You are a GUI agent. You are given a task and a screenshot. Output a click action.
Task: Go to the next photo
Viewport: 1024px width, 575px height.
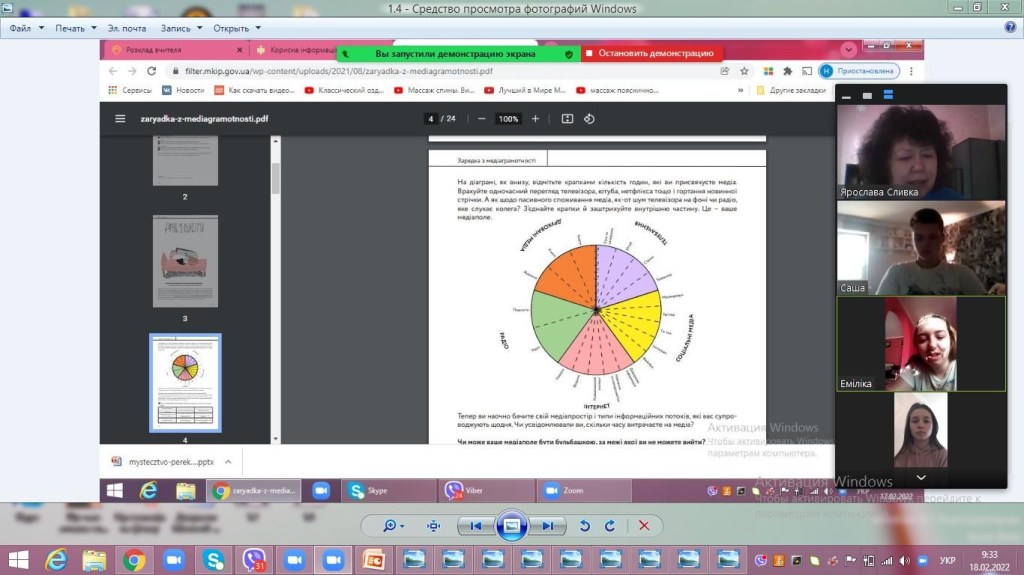tap(545, 525)
